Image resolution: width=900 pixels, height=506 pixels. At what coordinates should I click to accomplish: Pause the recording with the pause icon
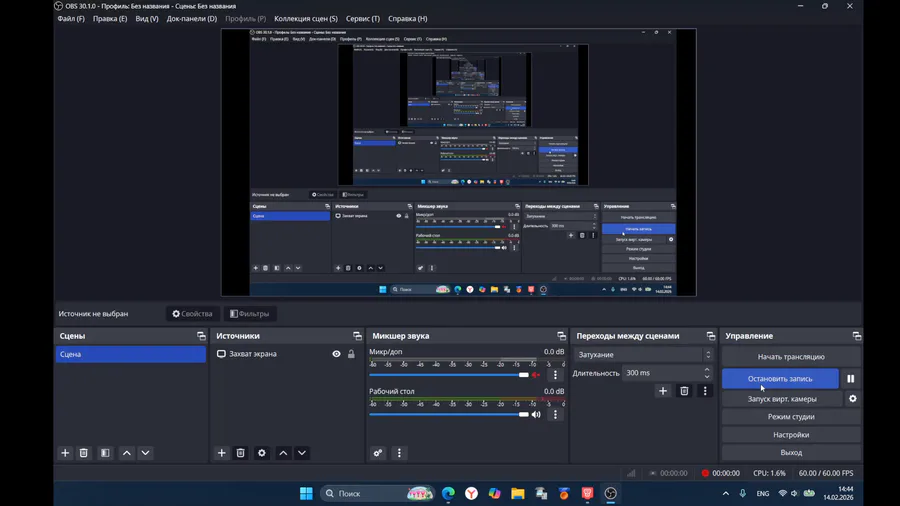point(851,379)
